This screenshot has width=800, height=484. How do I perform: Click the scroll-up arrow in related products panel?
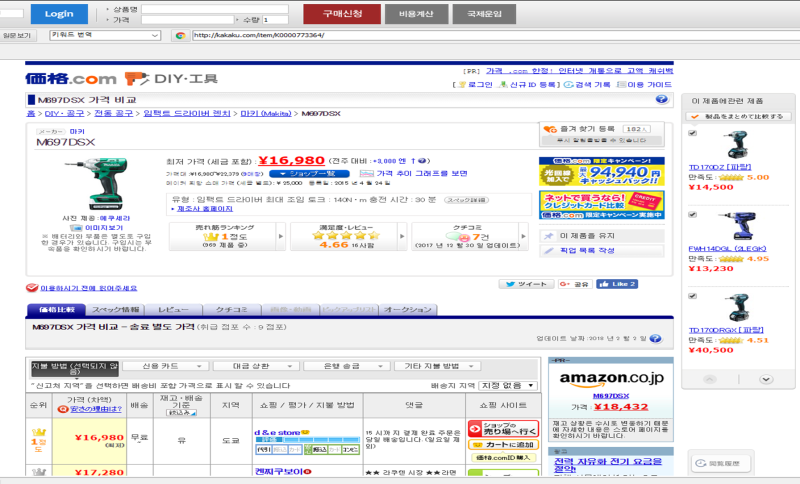[710, 379]
